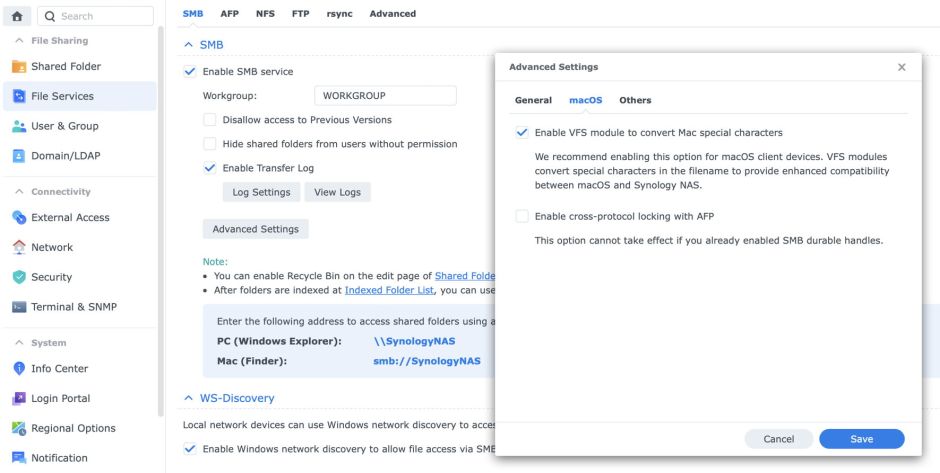This screenshot has width=940, height=473.
Task: Enable cross-protocol locking with AFP
Action: coord(522,216)
